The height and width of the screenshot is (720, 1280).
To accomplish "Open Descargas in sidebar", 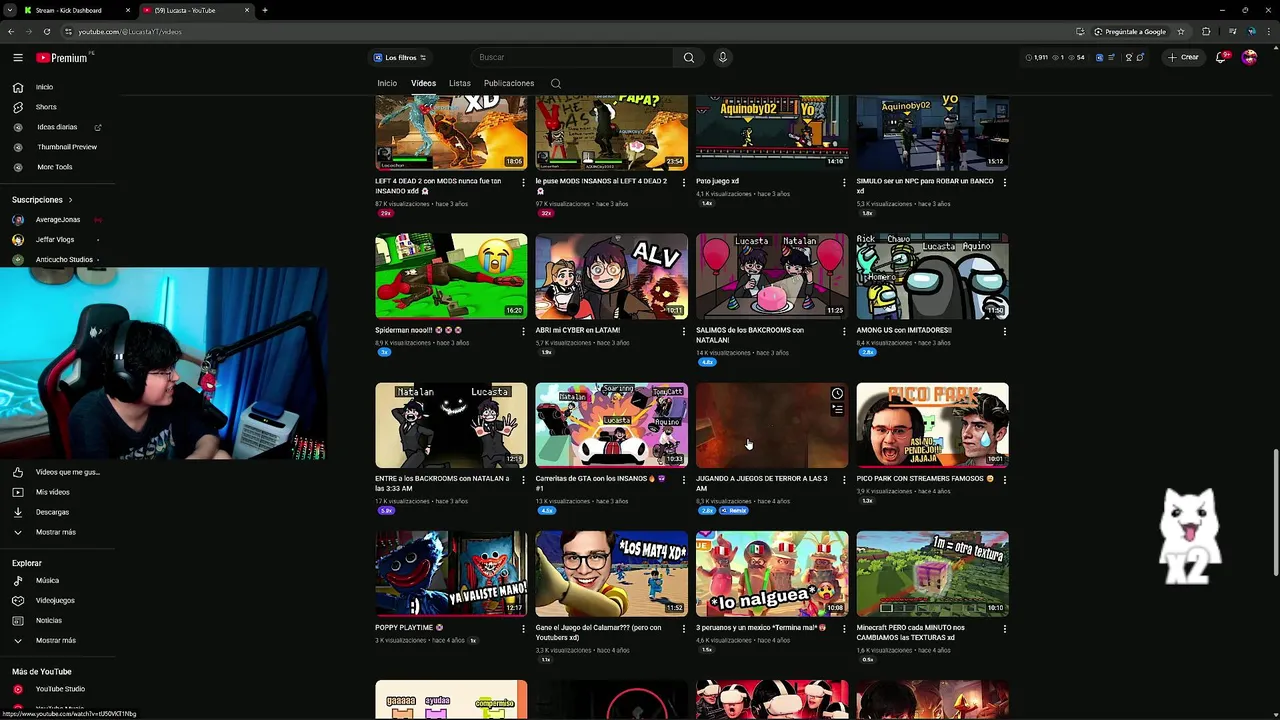I will tap(52, 512).
